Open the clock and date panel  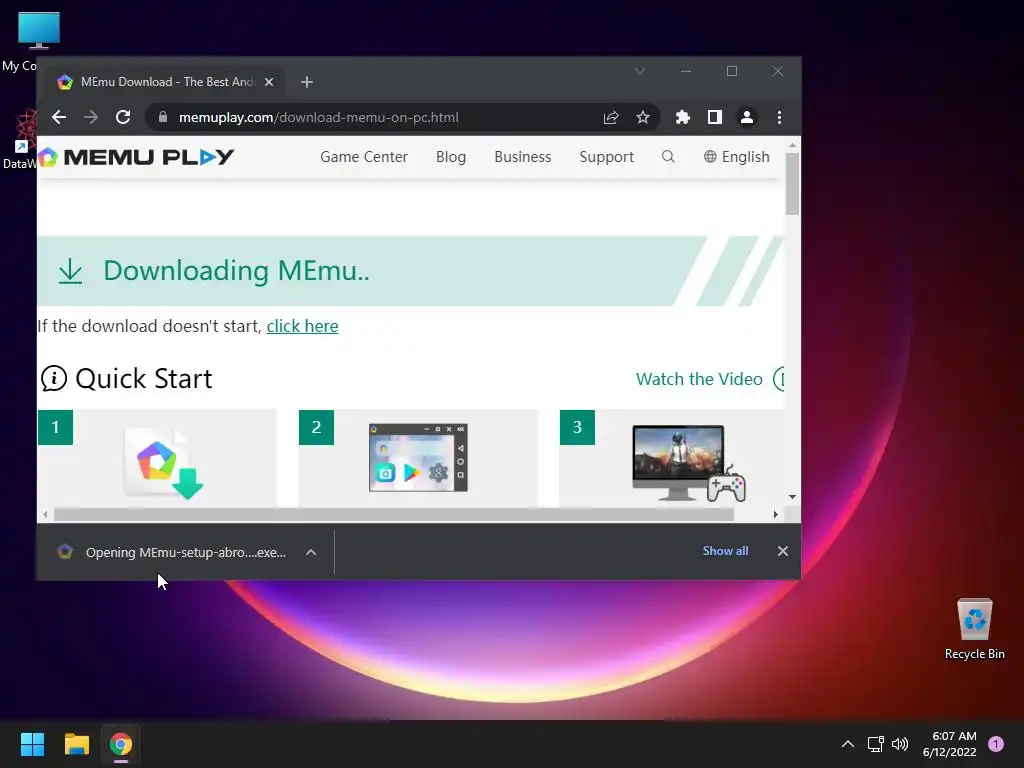click(950, 744)
